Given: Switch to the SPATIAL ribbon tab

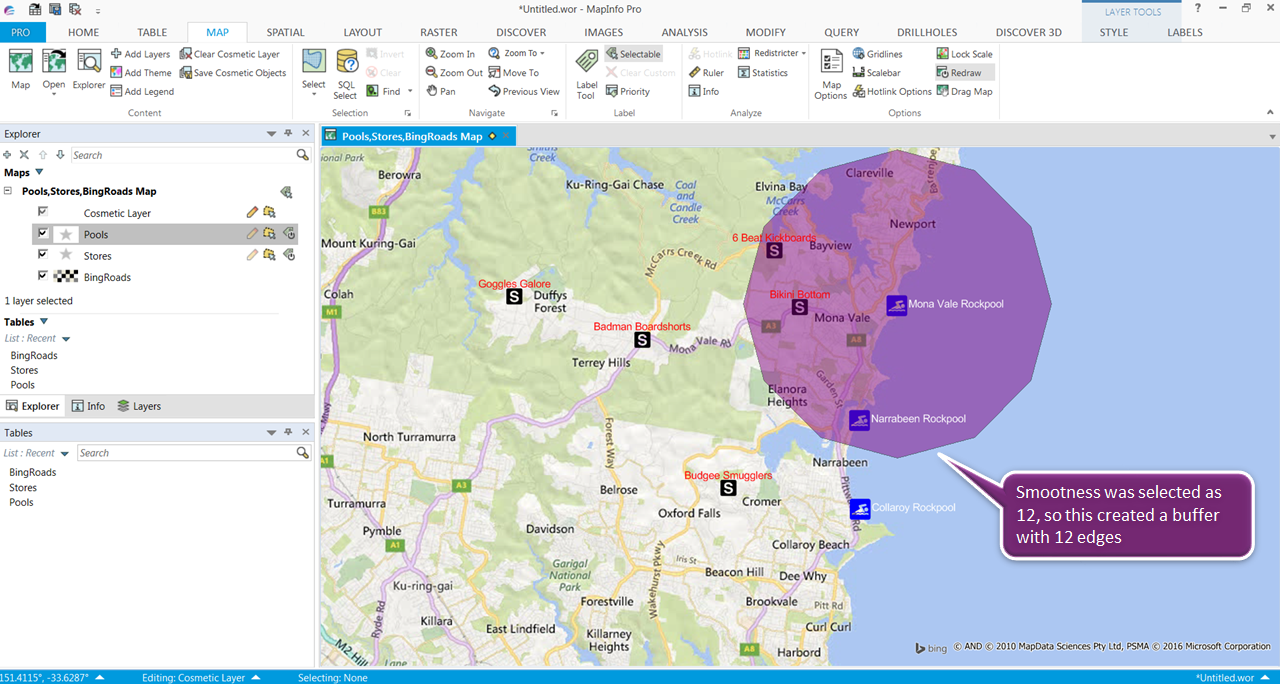Looking at the screenshot, I should pos(285,32).
